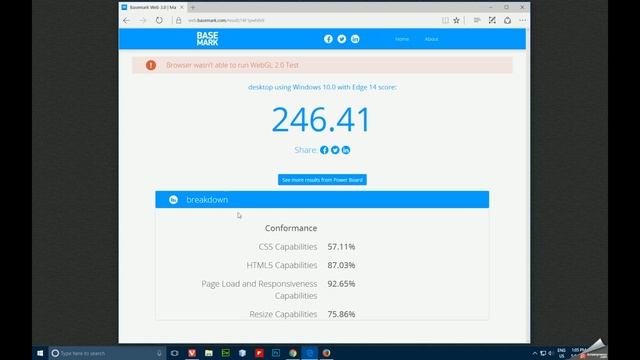The height and width of the screenshot is (360, 640).
Task: Open the Edge more actions menu
Action: 522,20
